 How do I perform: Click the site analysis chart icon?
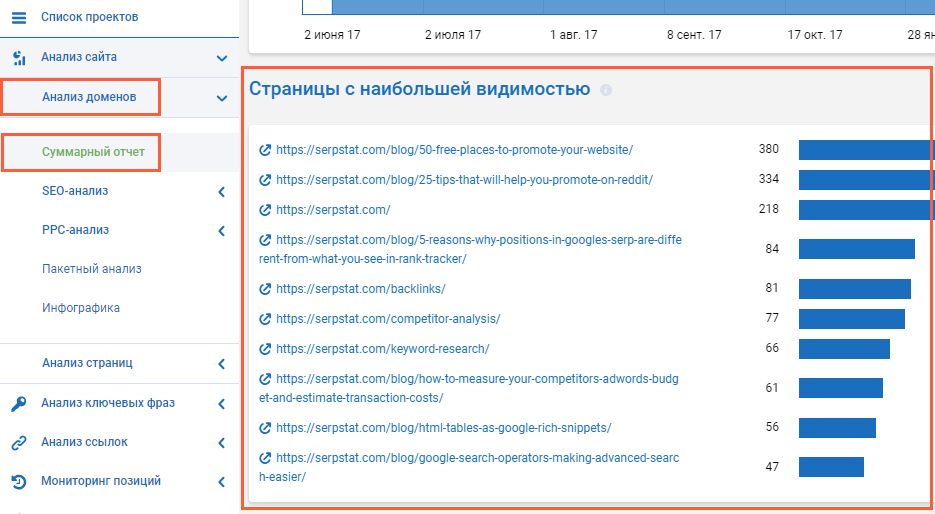[x=19, y=58]
